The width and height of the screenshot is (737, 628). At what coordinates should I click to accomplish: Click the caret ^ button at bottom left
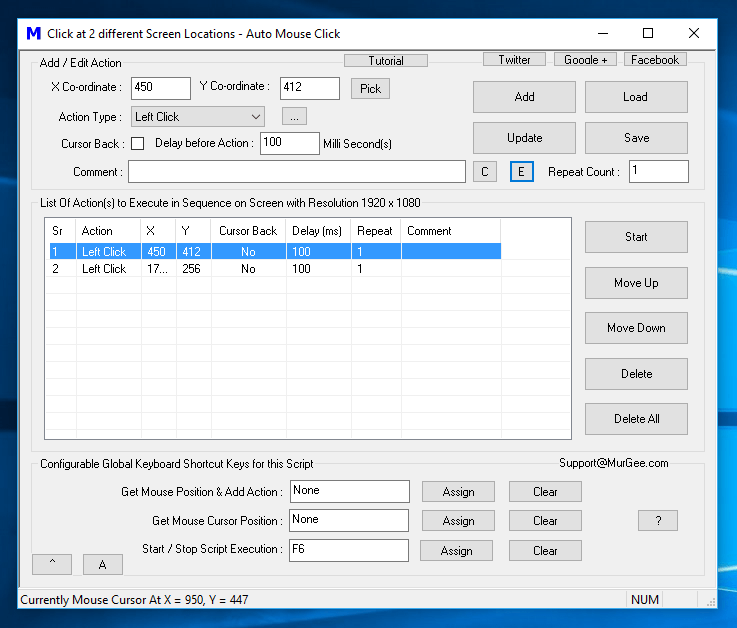pos(52,564)
